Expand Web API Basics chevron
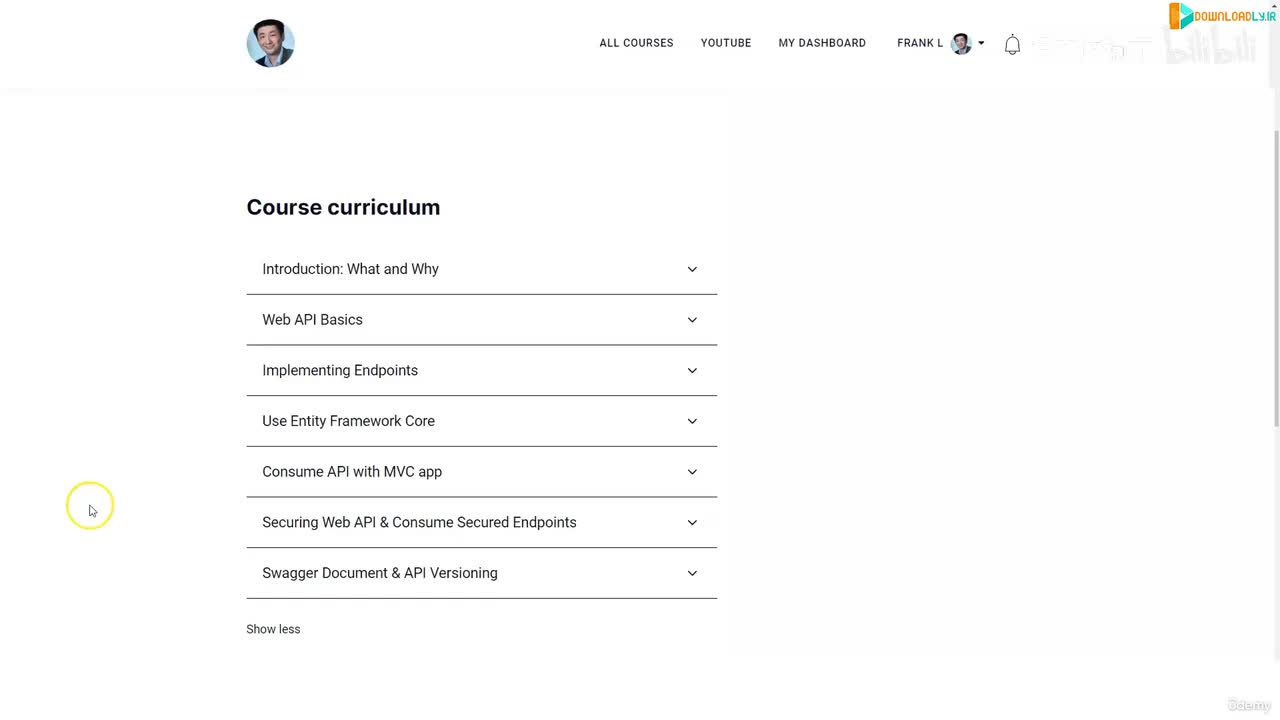 click(692, 320)
